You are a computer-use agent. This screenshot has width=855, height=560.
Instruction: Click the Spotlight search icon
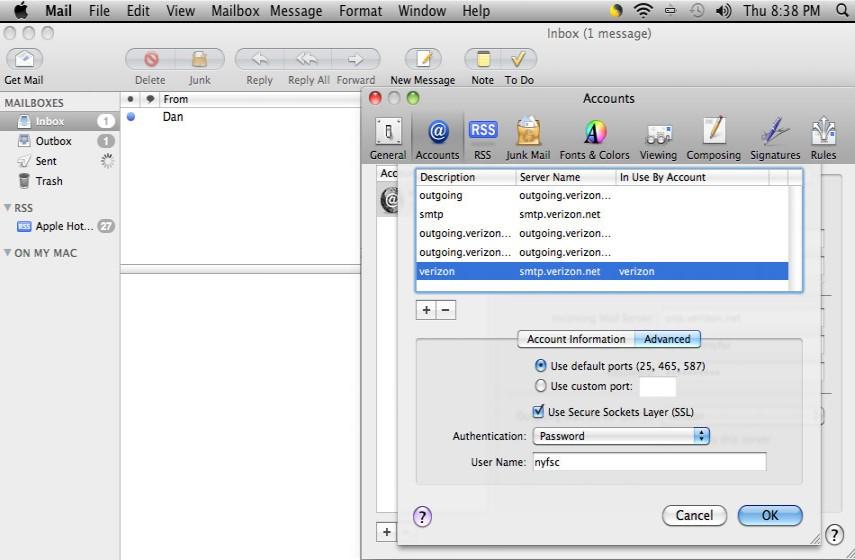[x=842, y=10]
